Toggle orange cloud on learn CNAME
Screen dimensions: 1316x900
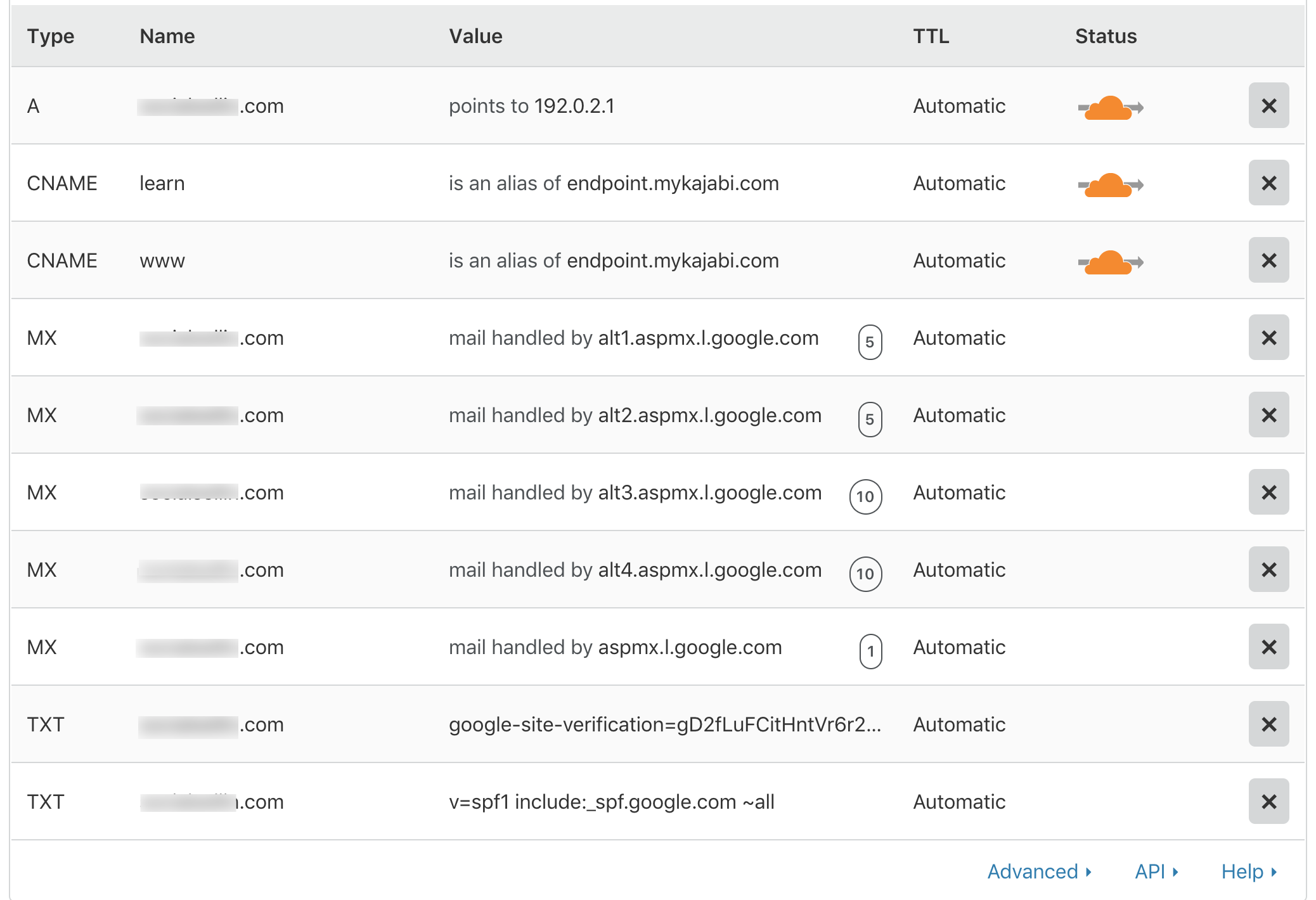[1110, 185]
